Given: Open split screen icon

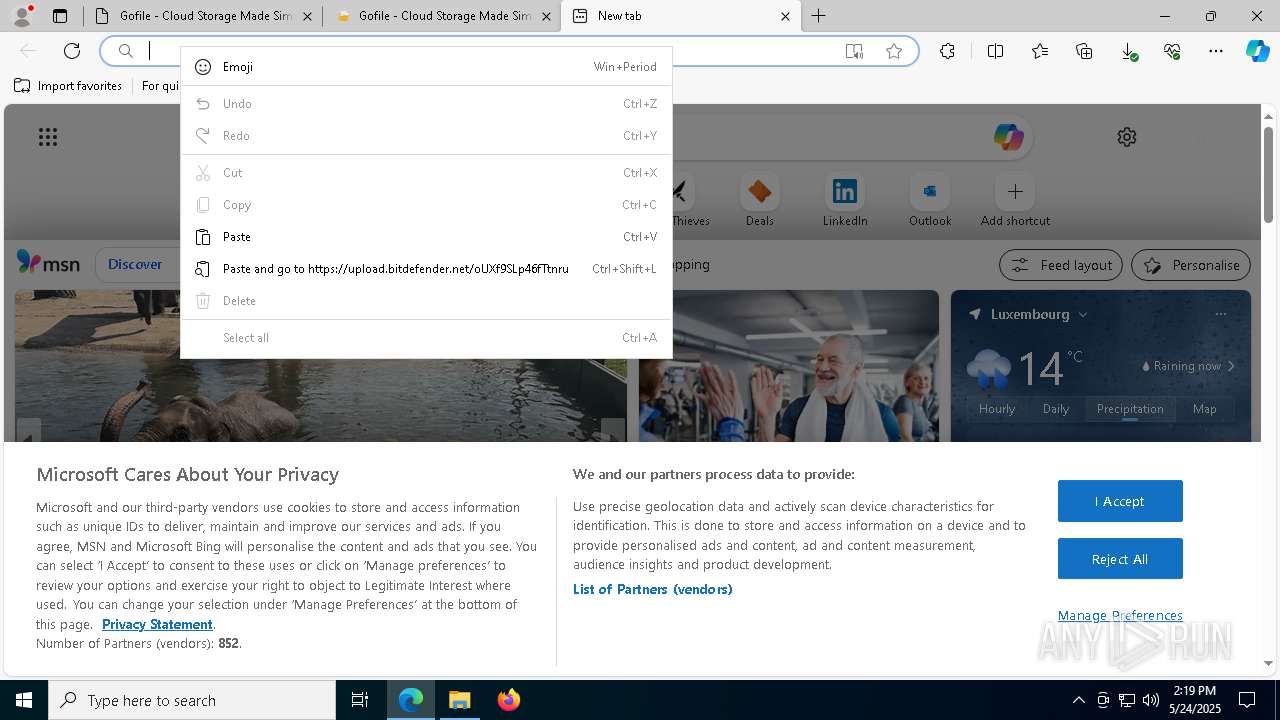Looking at the screenshot, I should 996,51.
